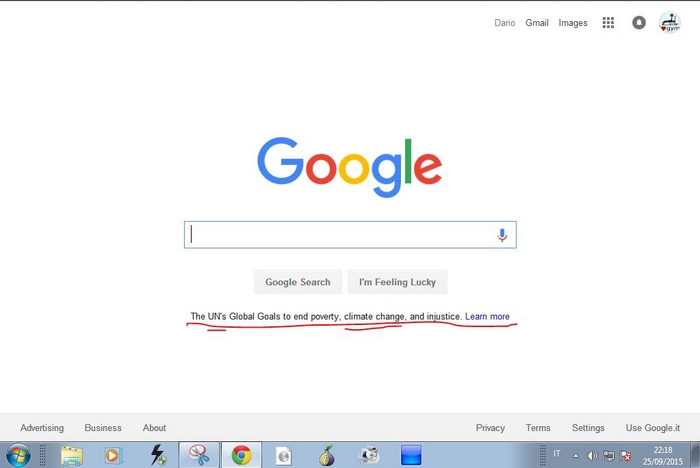Image resolution: width=700 pixels, height=468 pixels.
Task: Click the IT language indicator
Action: click(x=557, y=454)
